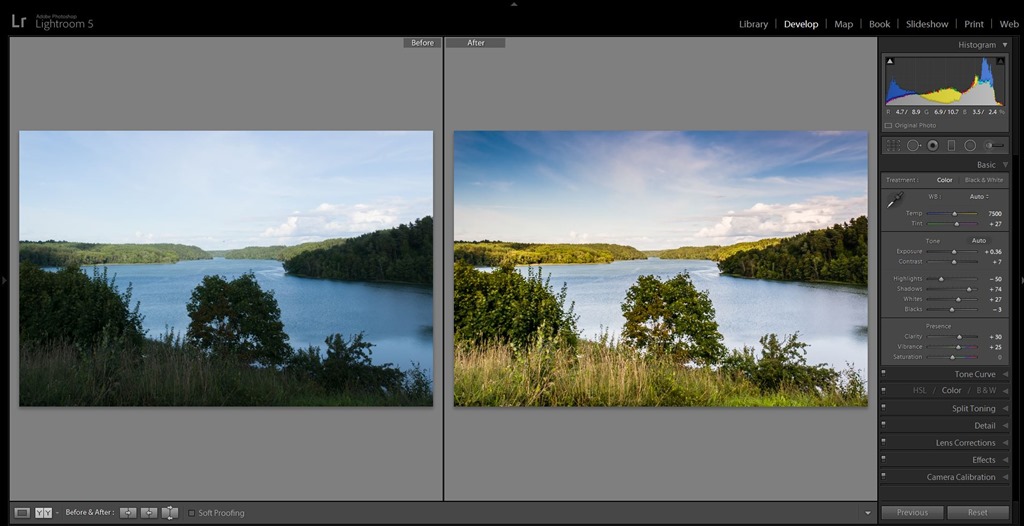Activate the Red Eye Correction tool
1024x526 pixels.
[x=932, y=145]
